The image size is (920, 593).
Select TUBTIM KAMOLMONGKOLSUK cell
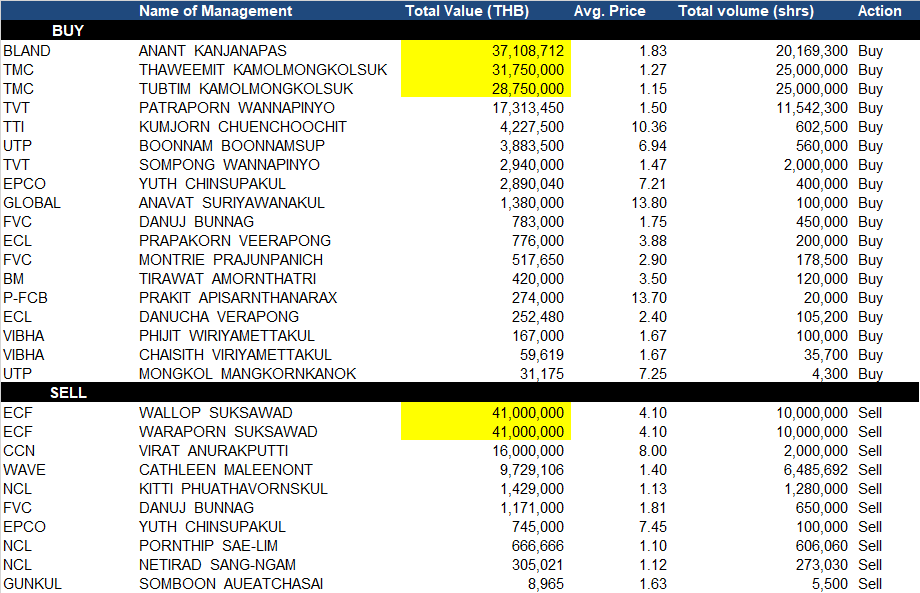[x=246, y=89]
